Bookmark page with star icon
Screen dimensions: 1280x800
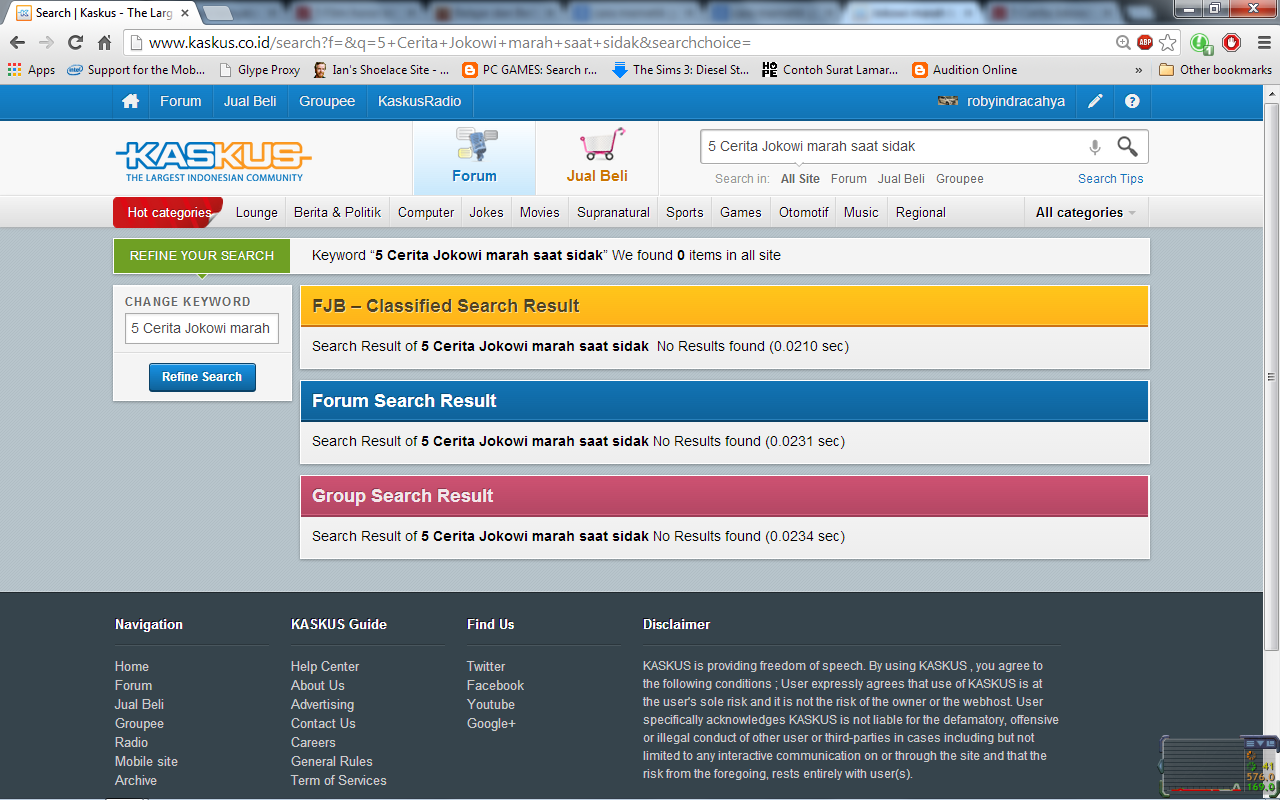(x=1167, y=43)
